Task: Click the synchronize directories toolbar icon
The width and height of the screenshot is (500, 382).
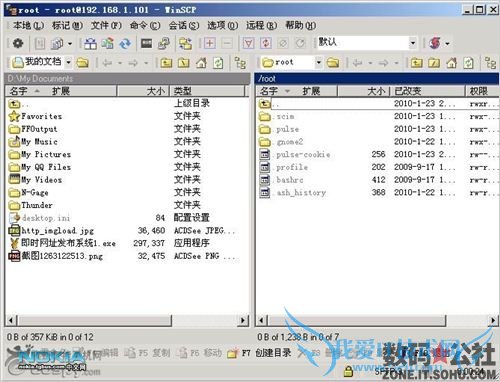Action: [125, 43]
